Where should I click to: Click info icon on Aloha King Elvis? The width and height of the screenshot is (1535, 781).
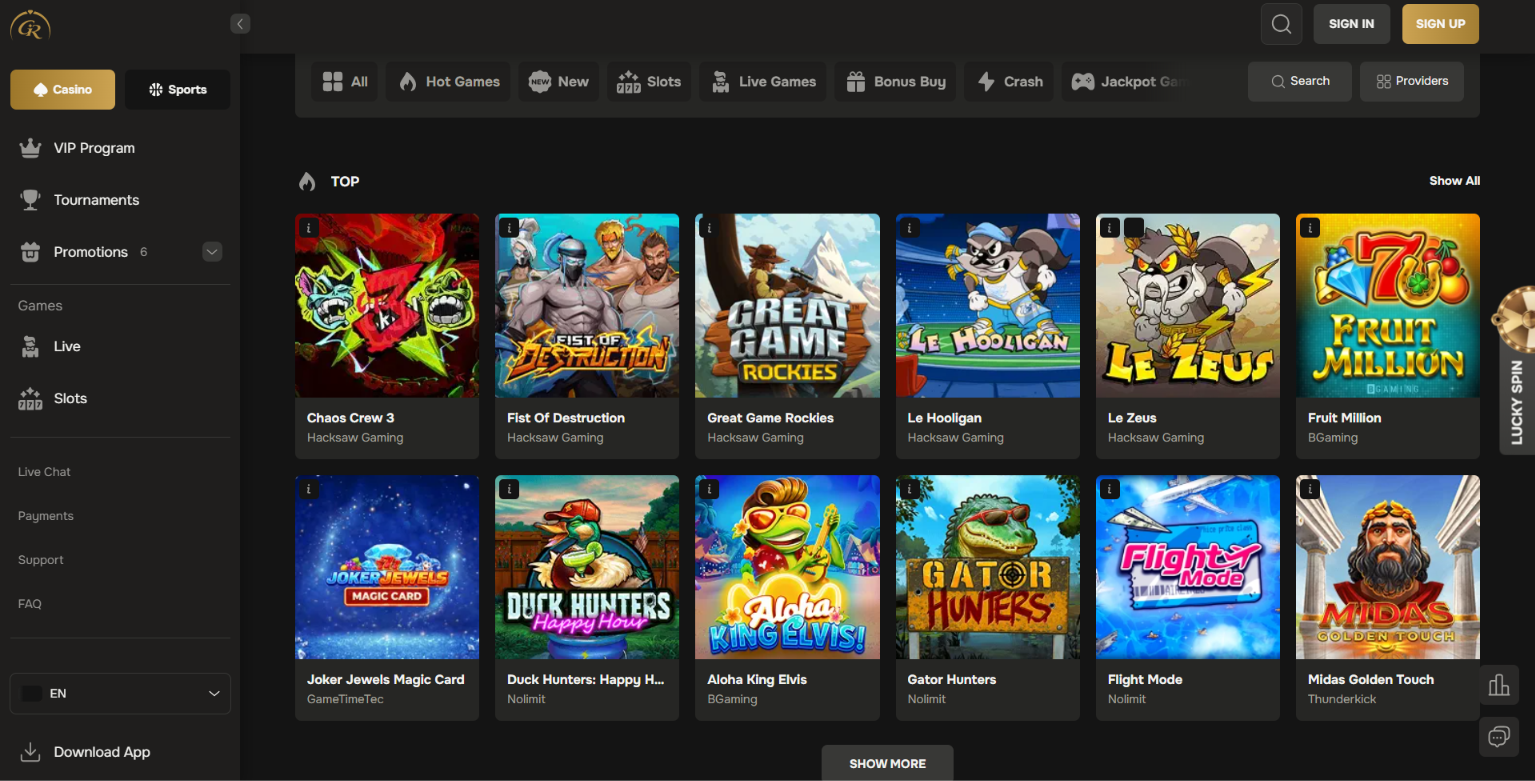[709, 489]
